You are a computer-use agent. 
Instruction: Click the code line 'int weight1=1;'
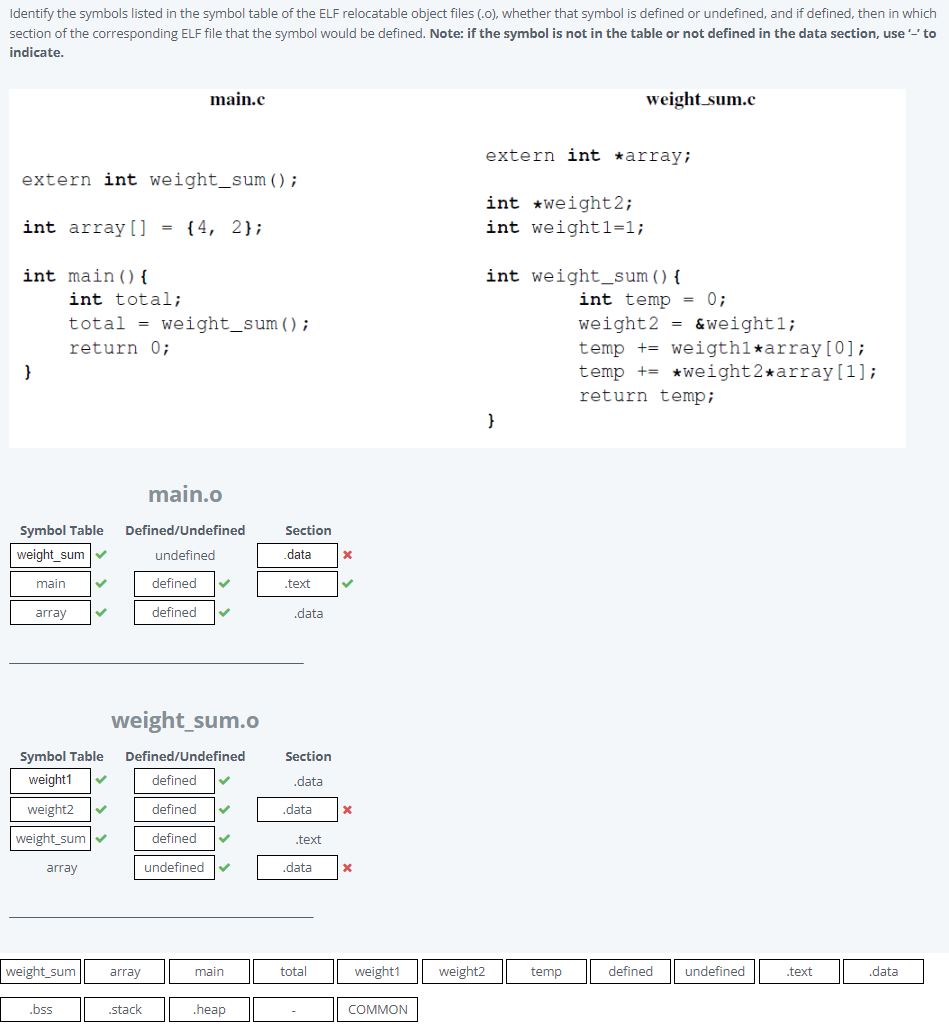565,228
